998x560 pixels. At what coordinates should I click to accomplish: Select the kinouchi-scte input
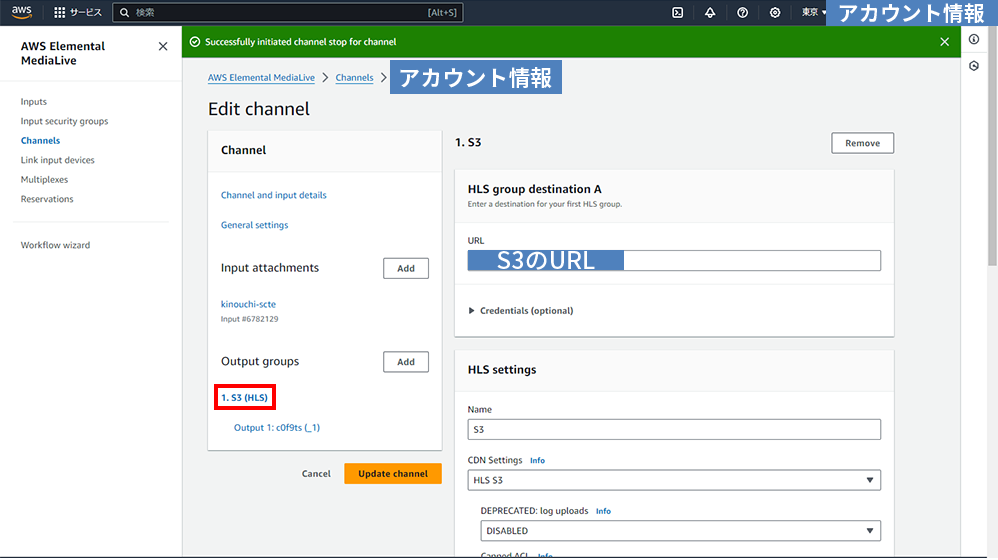coord(248,304)
